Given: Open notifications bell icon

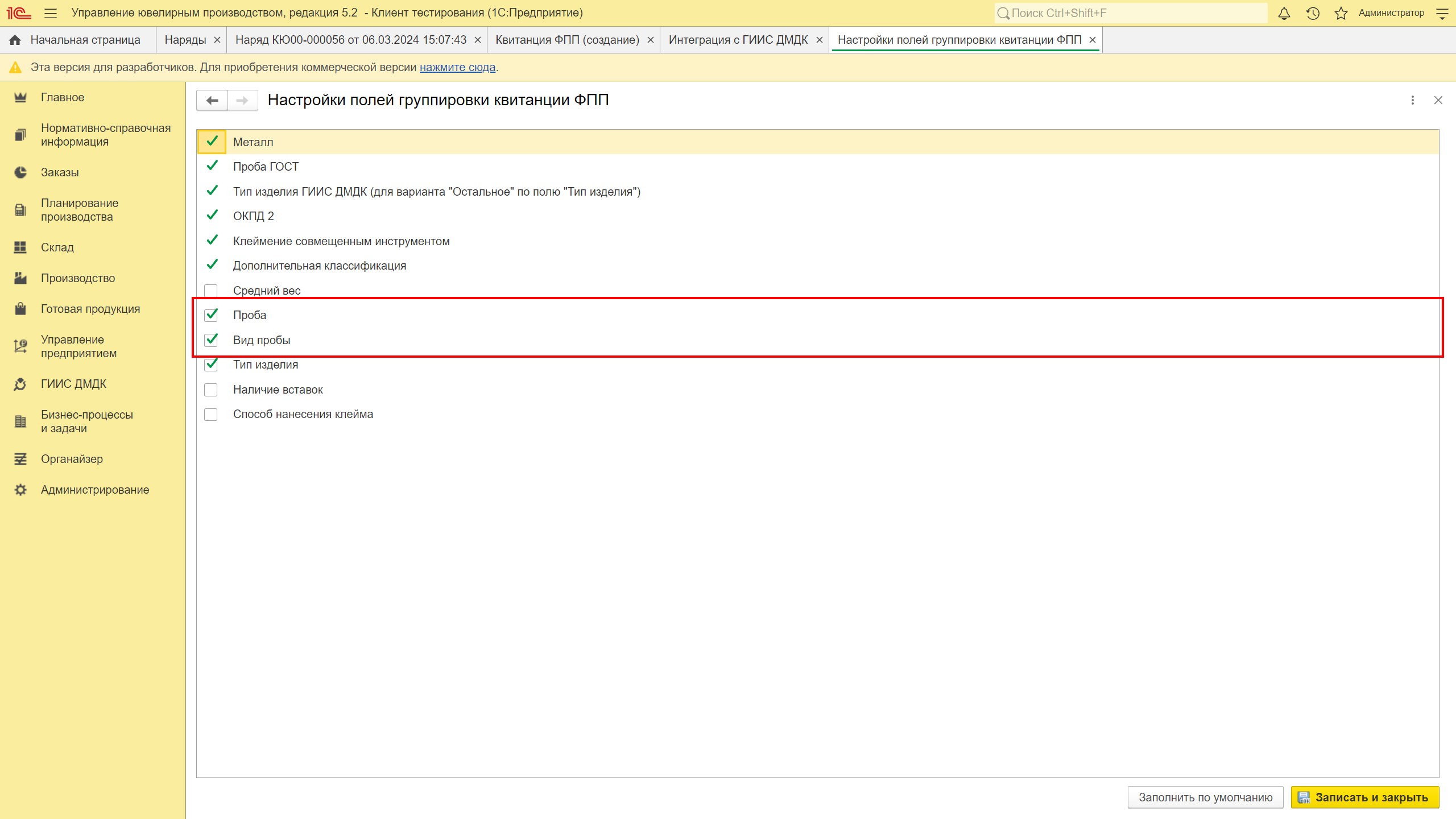Looking at the screenshot, I should point(1284,13).
